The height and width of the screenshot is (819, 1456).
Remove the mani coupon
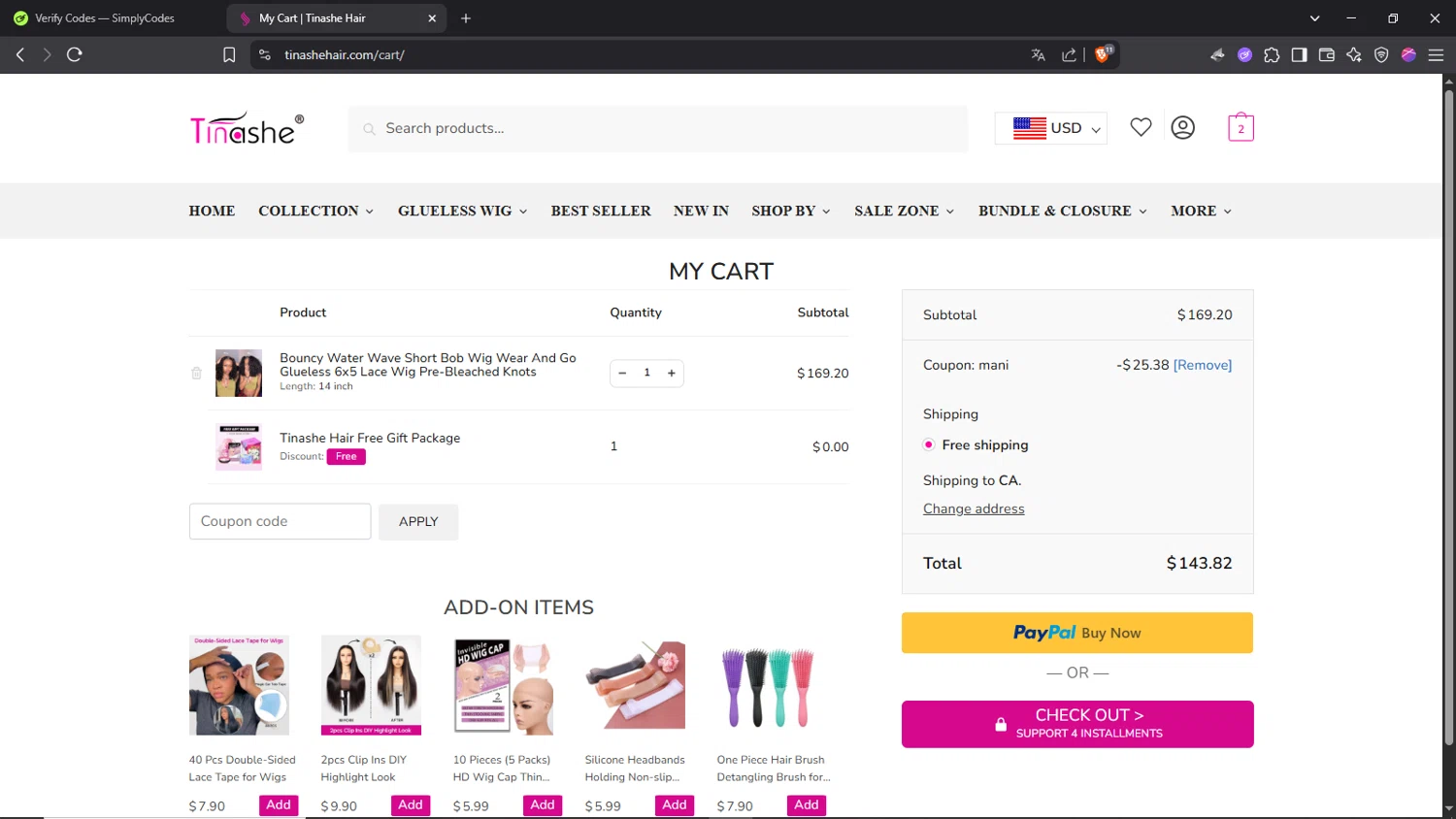1203,365
